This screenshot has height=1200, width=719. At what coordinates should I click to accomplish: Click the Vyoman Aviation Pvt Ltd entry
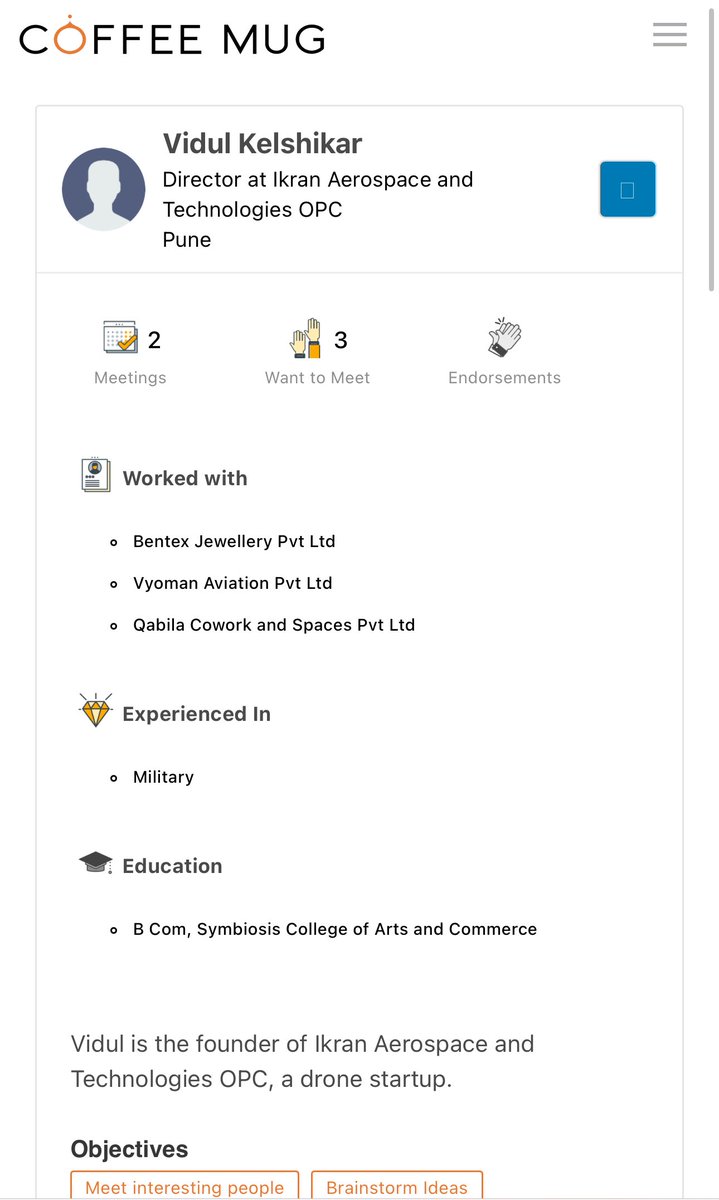[x=232, y=583]
